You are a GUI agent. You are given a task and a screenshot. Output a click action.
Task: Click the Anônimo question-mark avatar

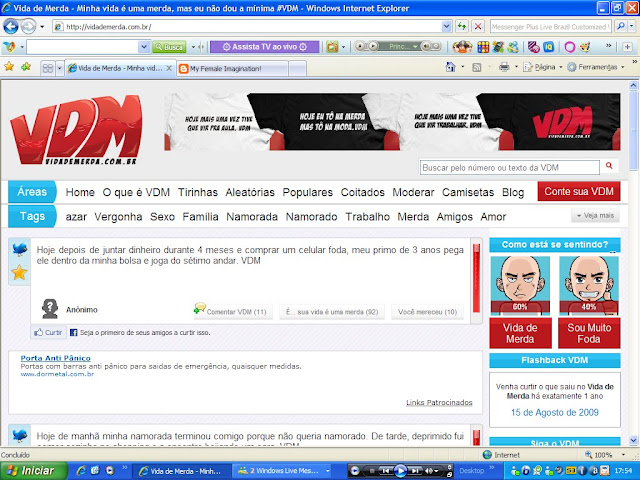click(x=50, y=309)
